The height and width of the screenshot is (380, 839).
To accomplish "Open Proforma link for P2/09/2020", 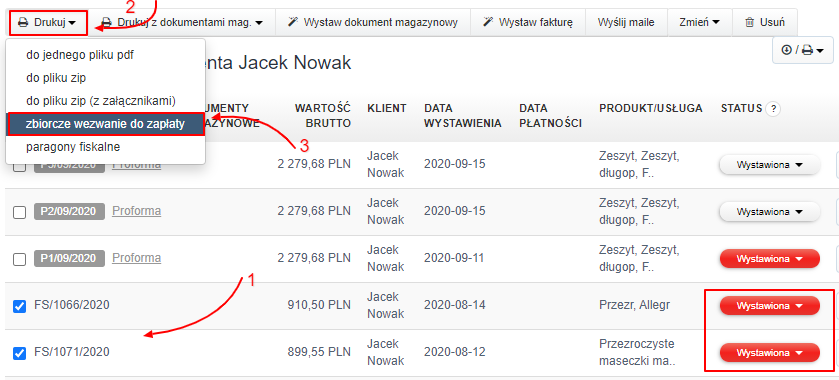I will coord(136,211).
